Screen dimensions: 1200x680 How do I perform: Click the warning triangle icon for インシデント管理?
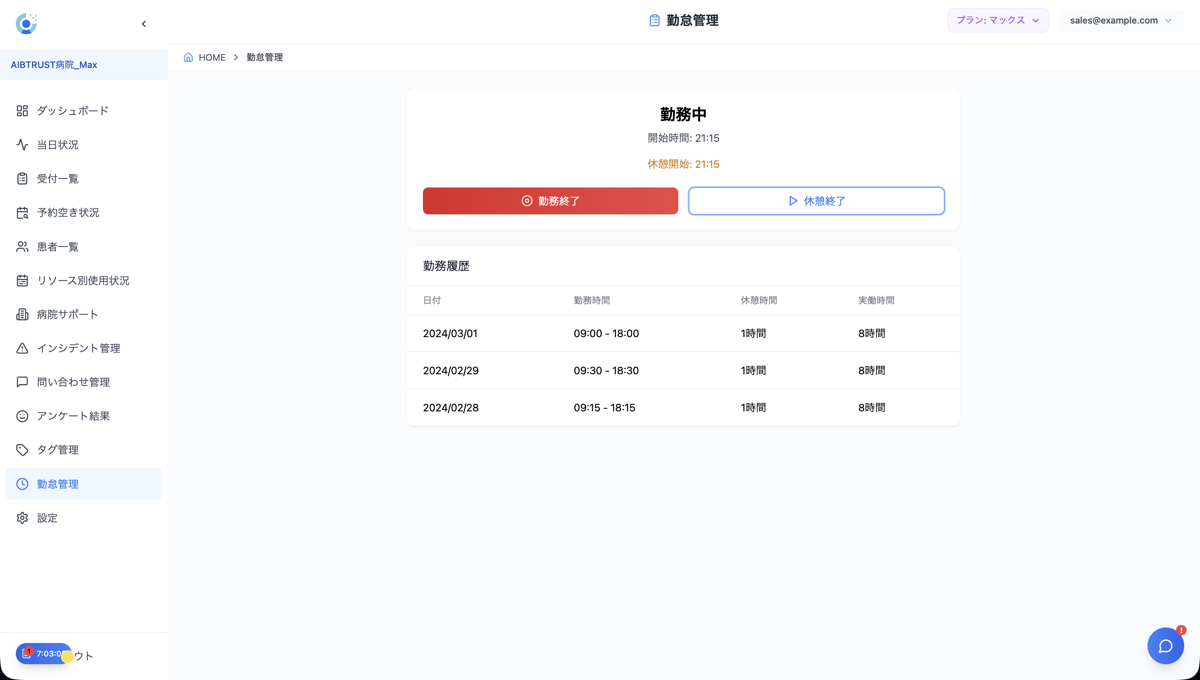[22, 349]
